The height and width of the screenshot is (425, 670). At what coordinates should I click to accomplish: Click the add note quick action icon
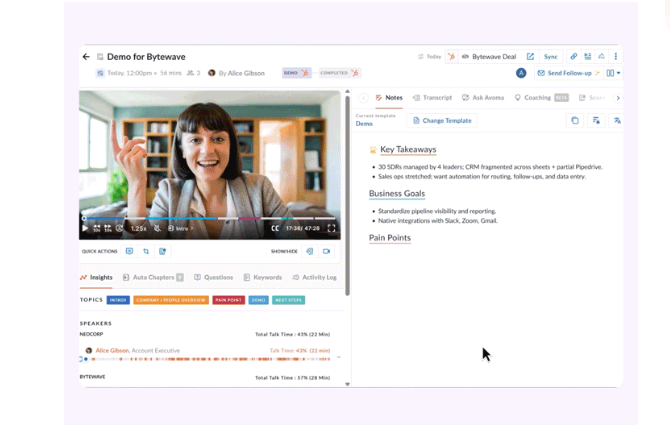coord(162,251)
